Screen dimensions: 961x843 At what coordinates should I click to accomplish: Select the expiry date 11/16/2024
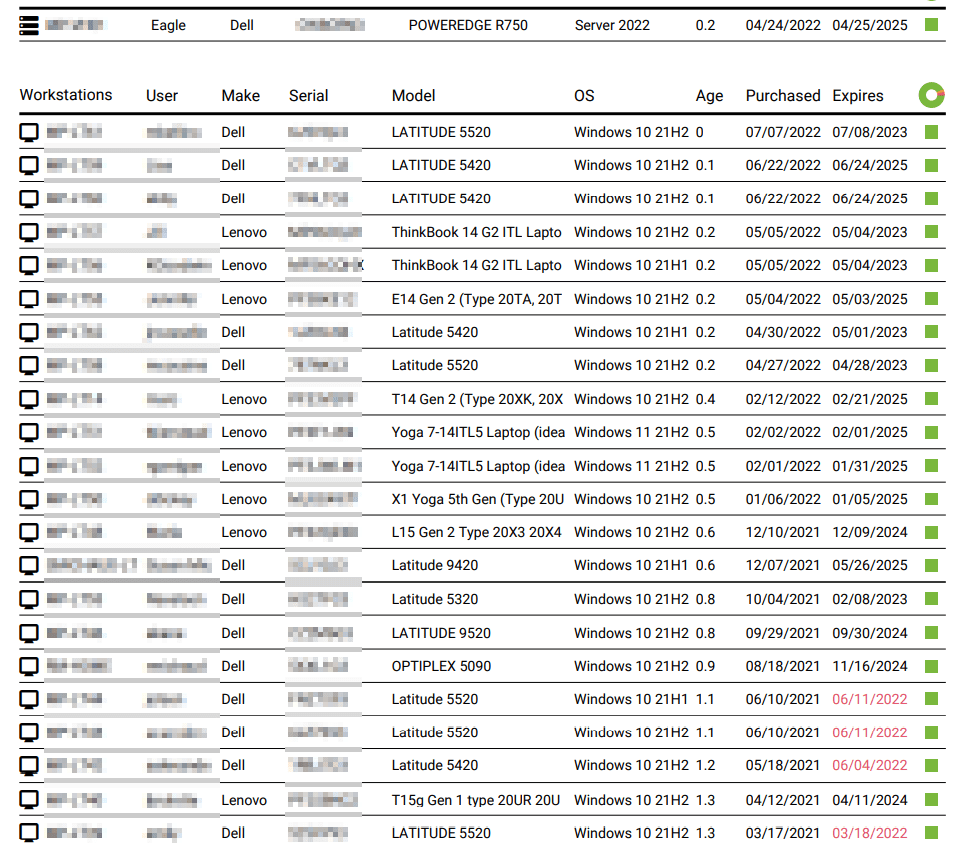click(870, 666)
